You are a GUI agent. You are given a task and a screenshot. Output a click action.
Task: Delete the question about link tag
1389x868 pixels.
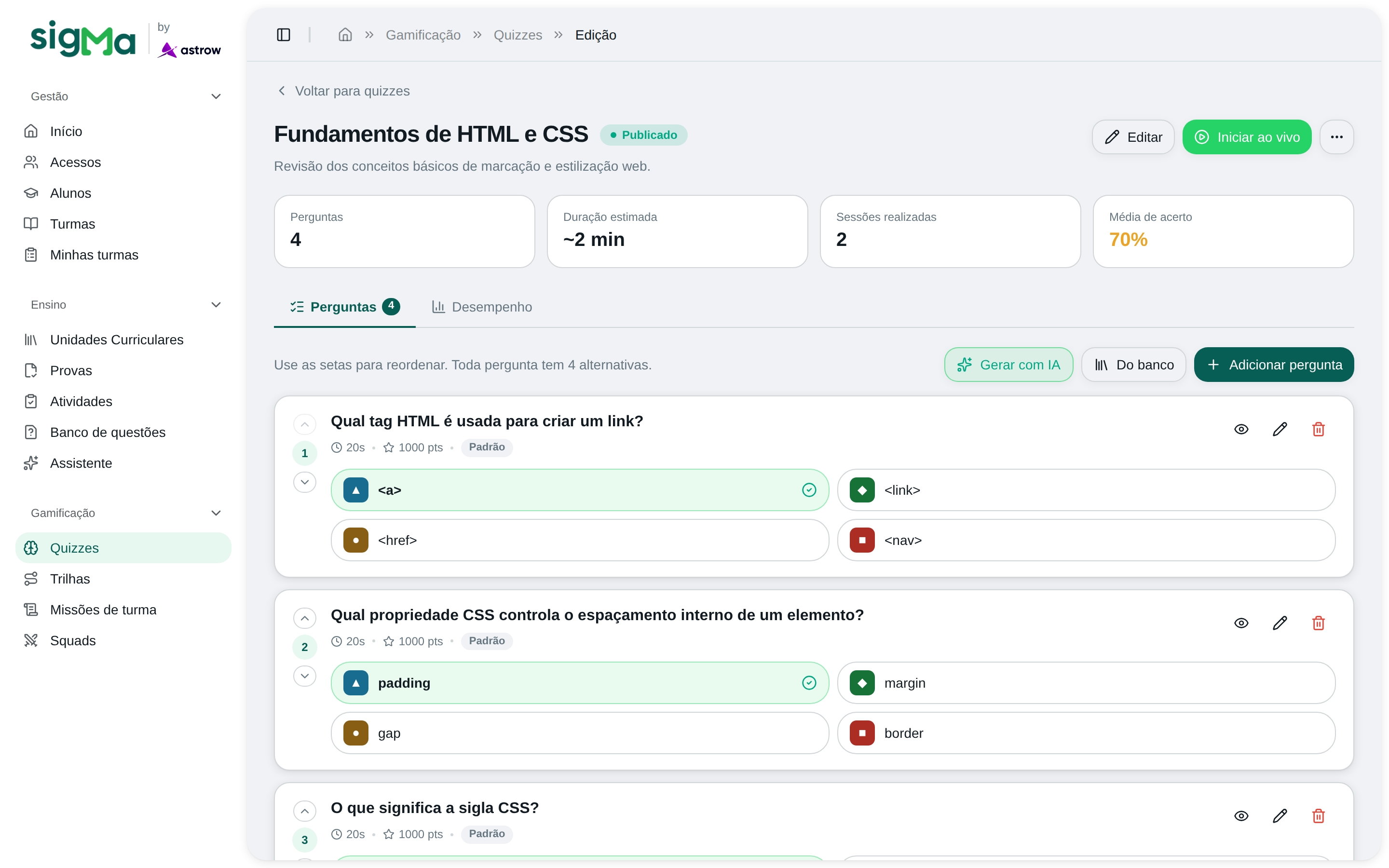click(x=1319, y=429)
